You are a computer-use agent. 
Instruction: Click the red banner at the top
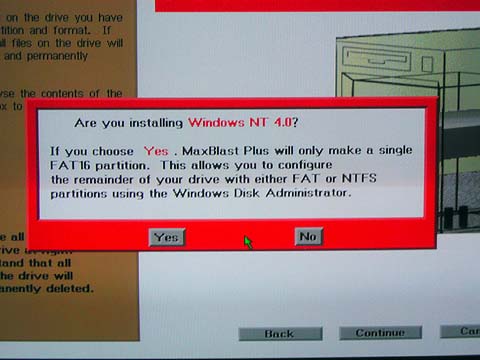click(317, 6)
